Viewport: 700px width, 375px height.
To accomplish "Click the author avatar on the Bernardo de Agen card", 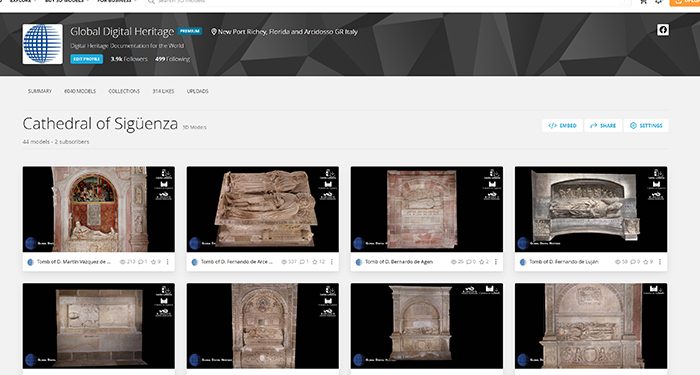I will tap(358, 262).
